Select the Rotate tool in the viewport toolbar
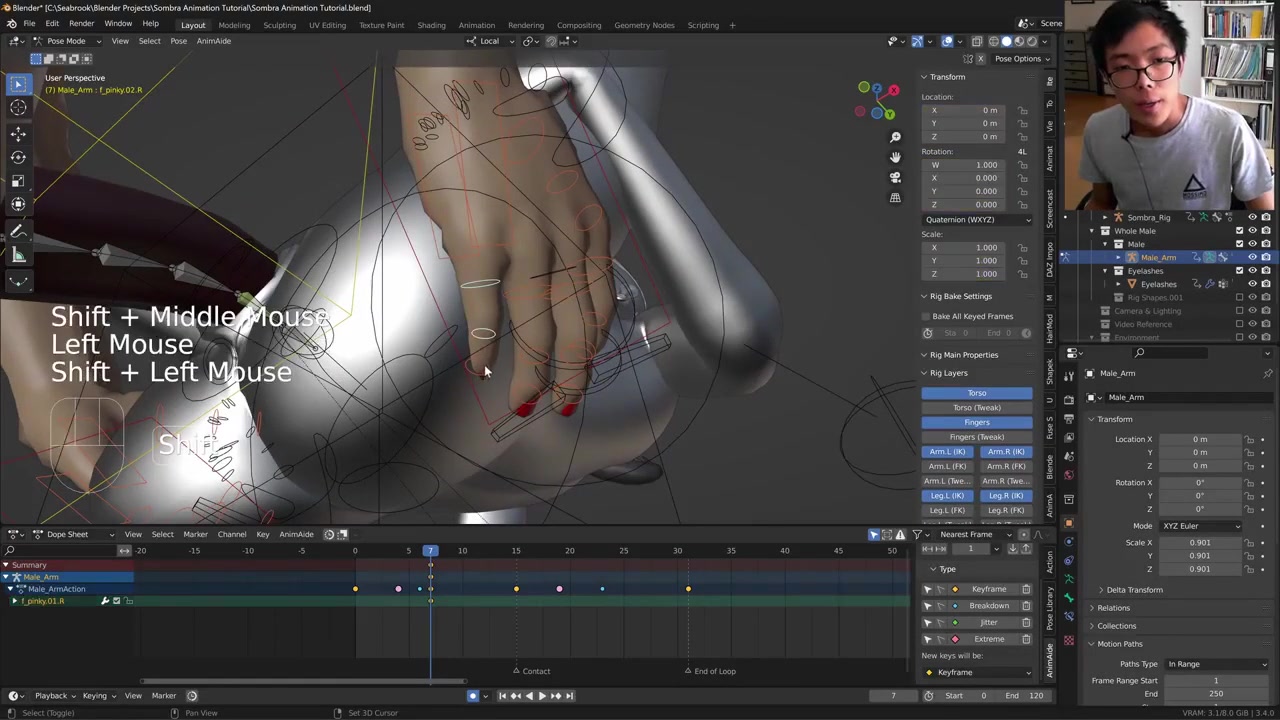 pos(18,157)
